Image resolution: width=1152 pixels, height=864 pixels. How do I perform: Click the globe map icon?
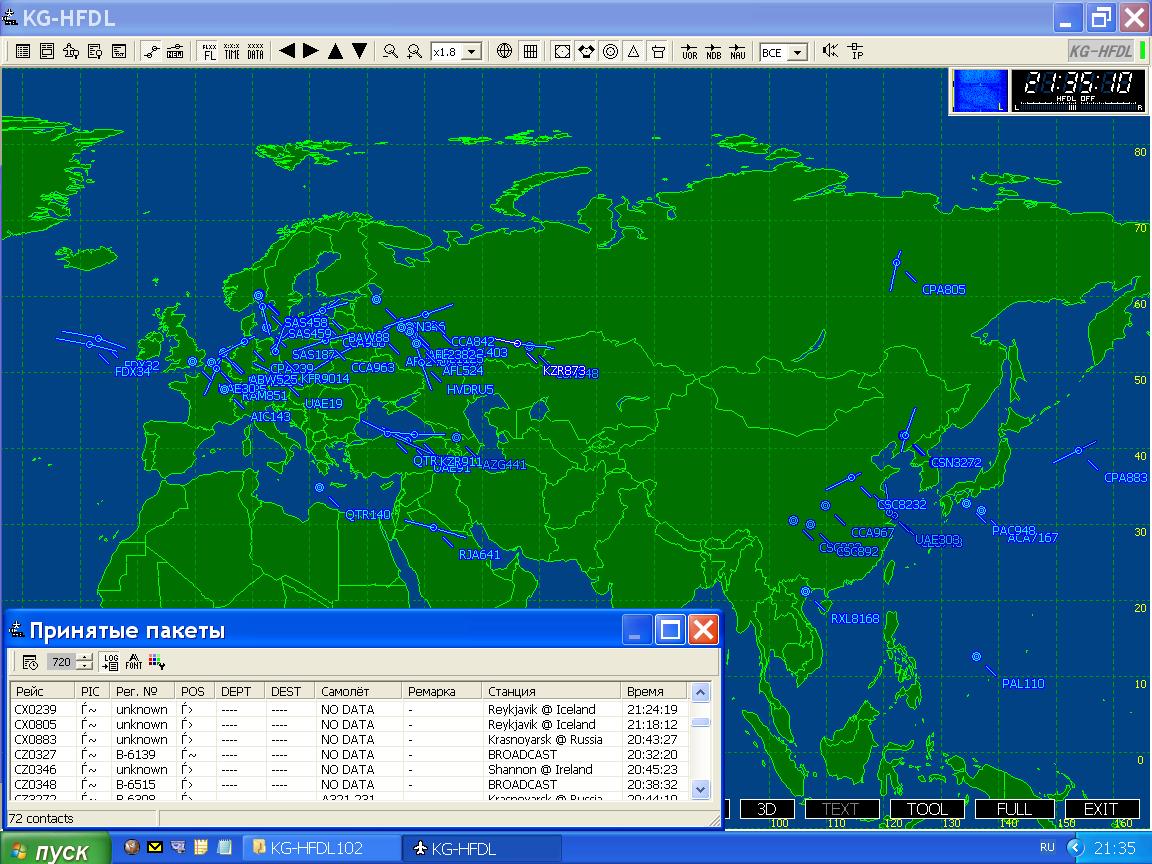505,51
